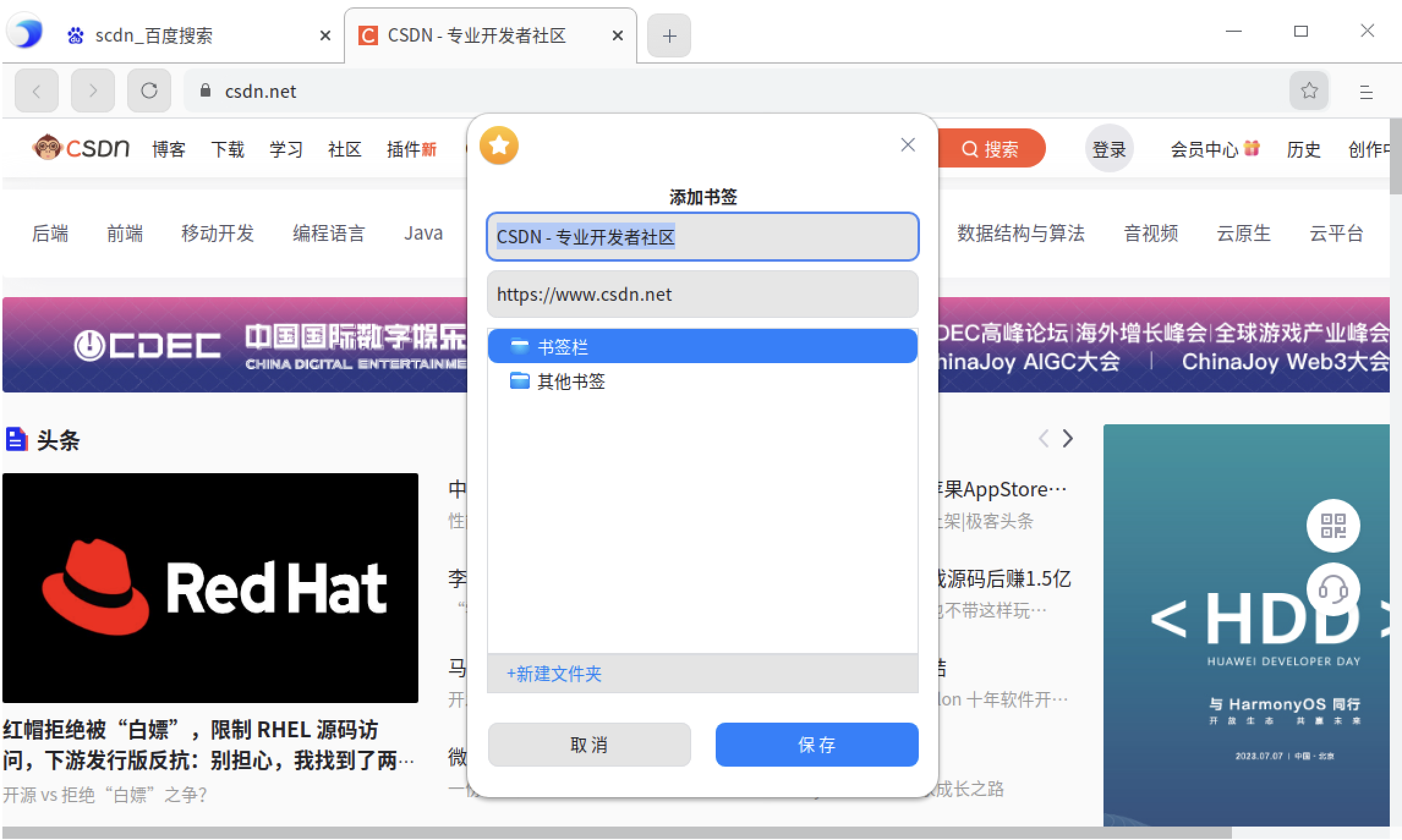
Task: Go to next 头条 slide arrow
Action: [x=1068, y=438]
